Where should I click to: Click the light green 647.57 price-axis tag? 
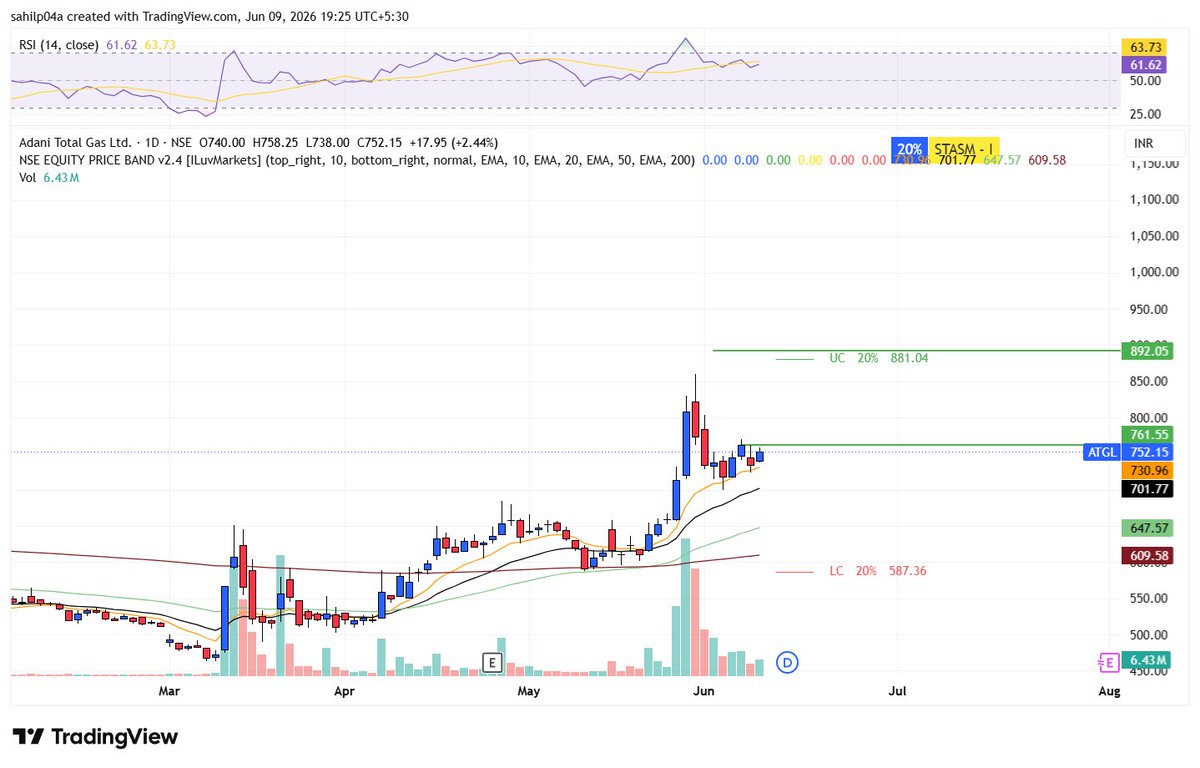[x=1149, y=528]
